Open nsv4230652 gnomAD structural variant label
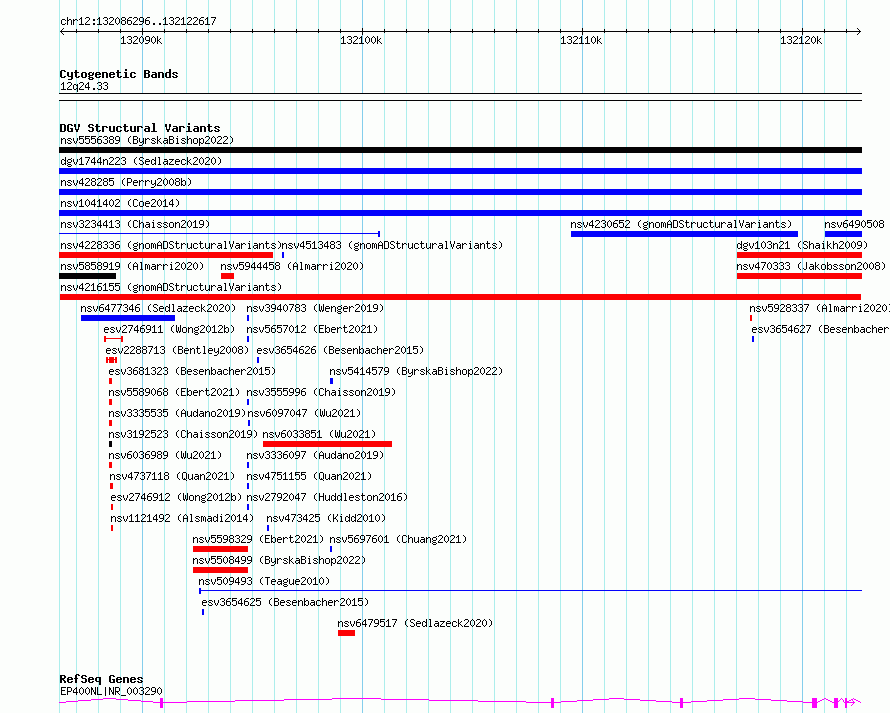 tap(681, 224)
